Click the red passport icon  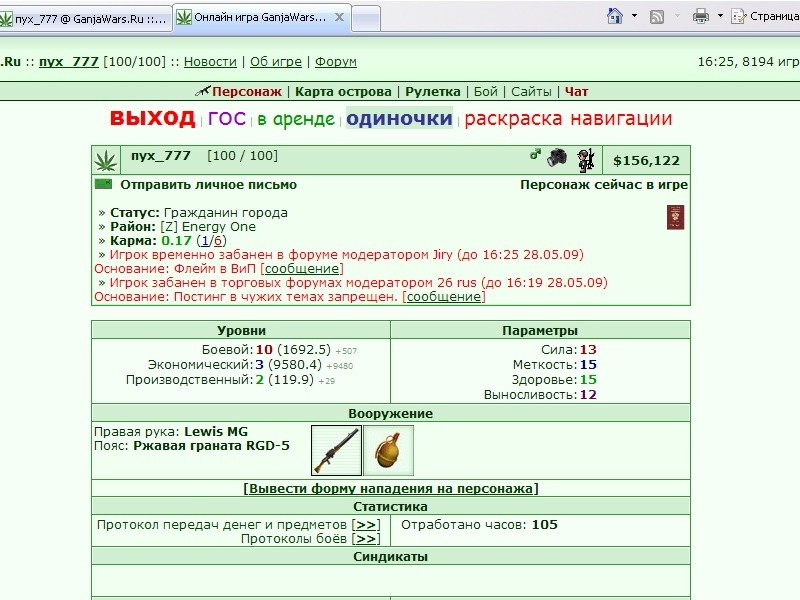(676, 217)
